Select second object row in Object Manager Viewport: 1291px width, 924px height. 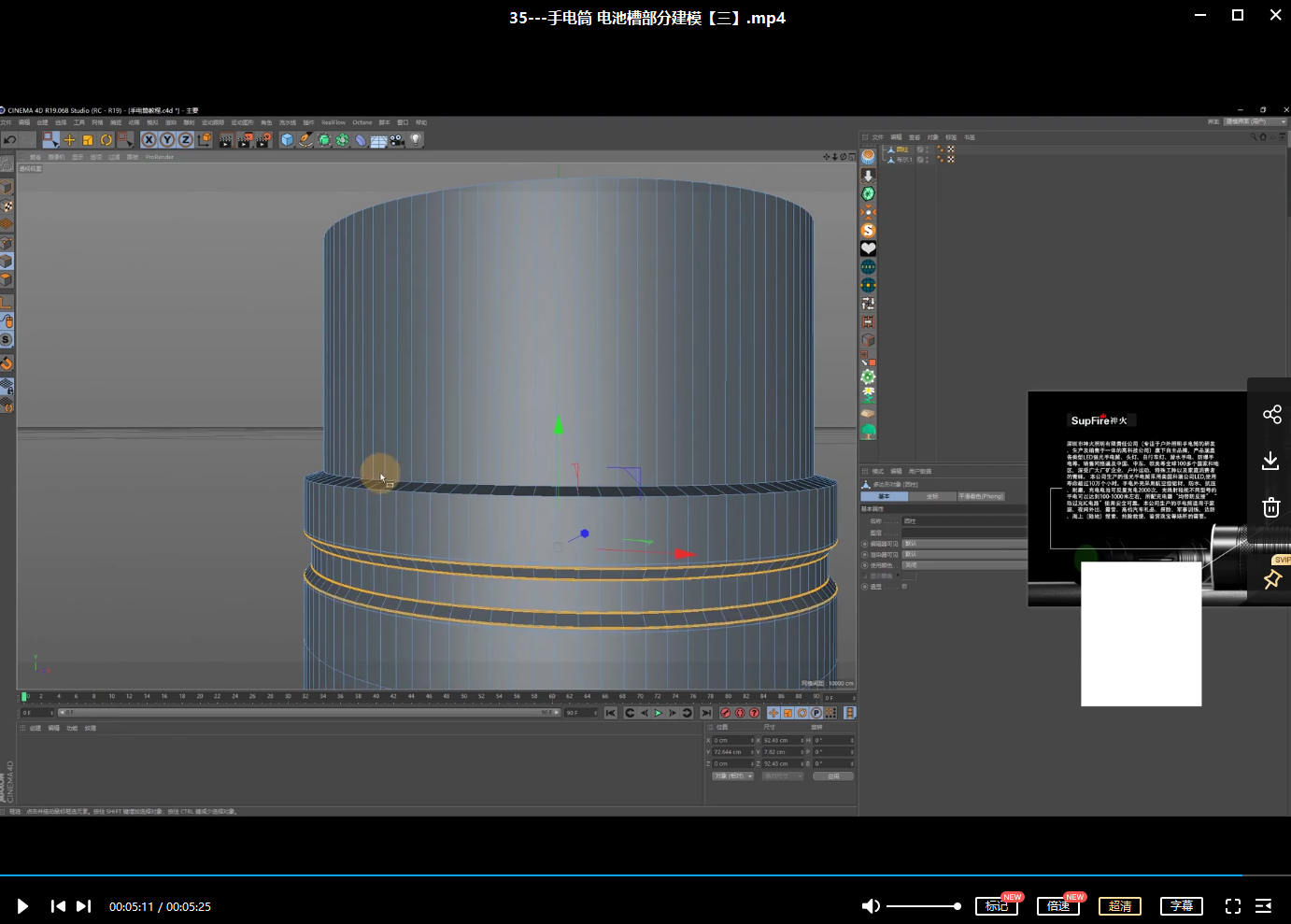tap(902, 160)
